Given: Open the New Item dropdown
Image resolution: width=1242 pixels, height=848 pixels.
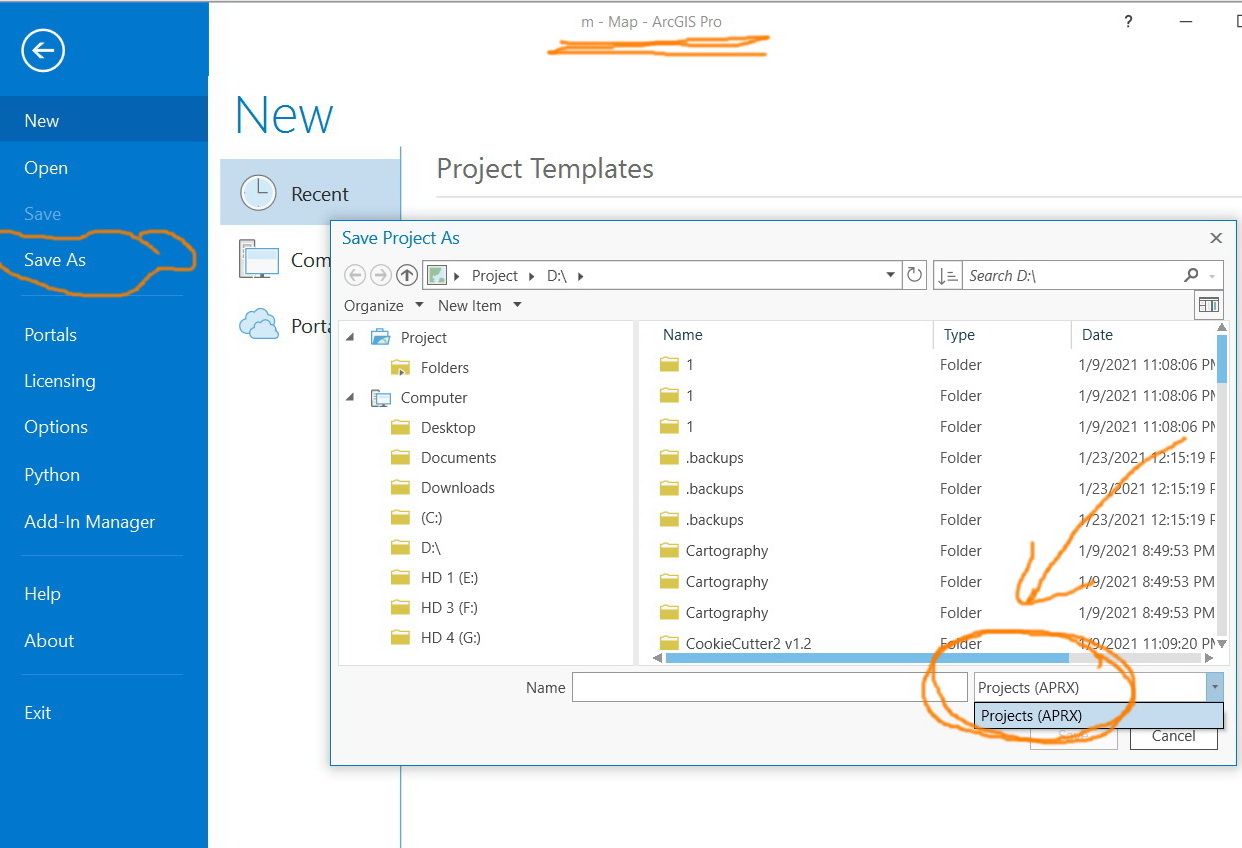Looking at the screenshot, I should [480, 305].
